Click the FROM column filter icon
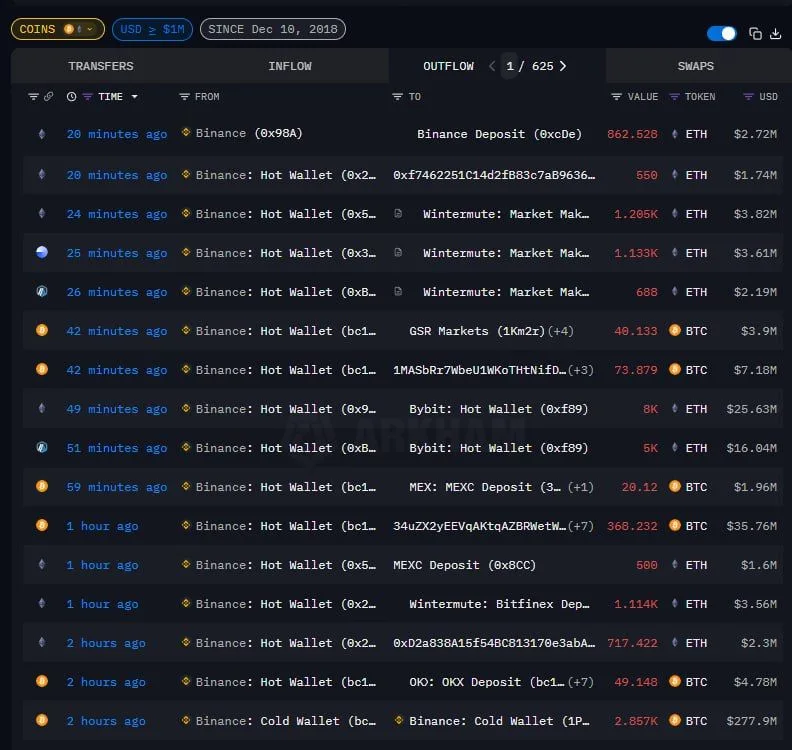 tap(184, 97)
